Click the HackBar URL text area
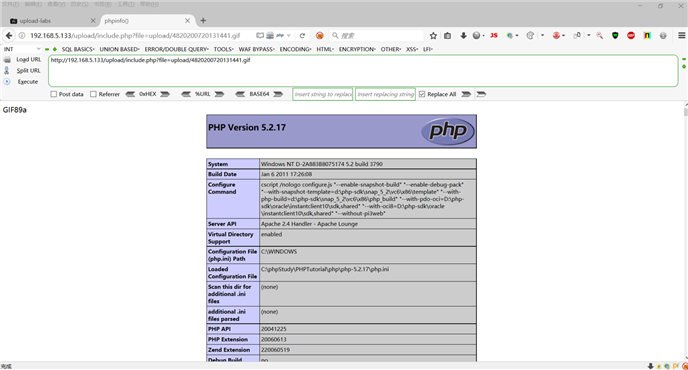This screenshot has height=370, width=688. click(x=363, y=71)
